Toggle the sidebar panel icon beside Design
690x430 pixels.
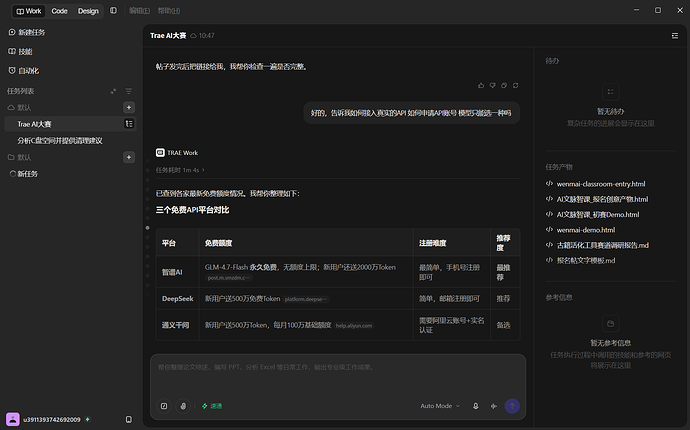point(114,11)
